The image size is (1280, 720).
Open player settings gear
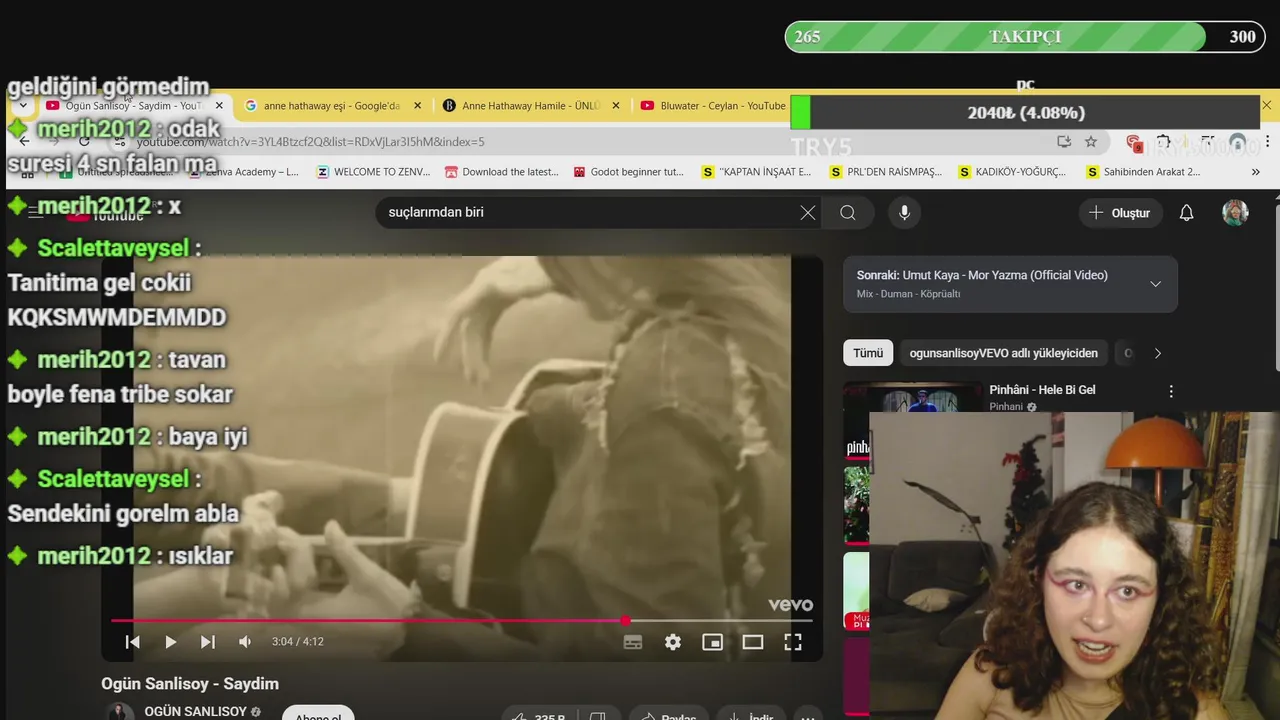coord(673,642)
